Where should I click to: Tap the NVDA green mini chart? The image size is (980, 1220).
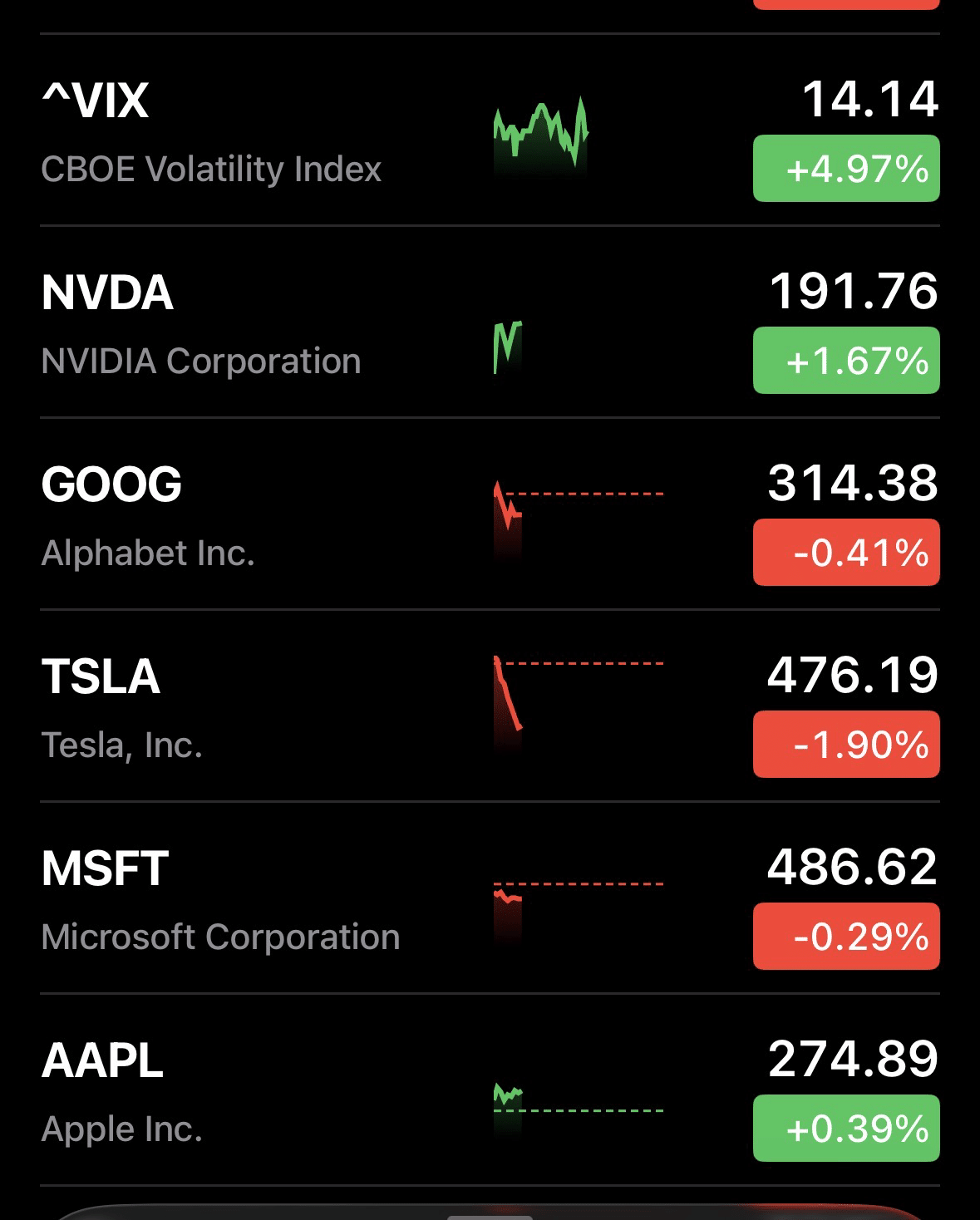(507, 347)
